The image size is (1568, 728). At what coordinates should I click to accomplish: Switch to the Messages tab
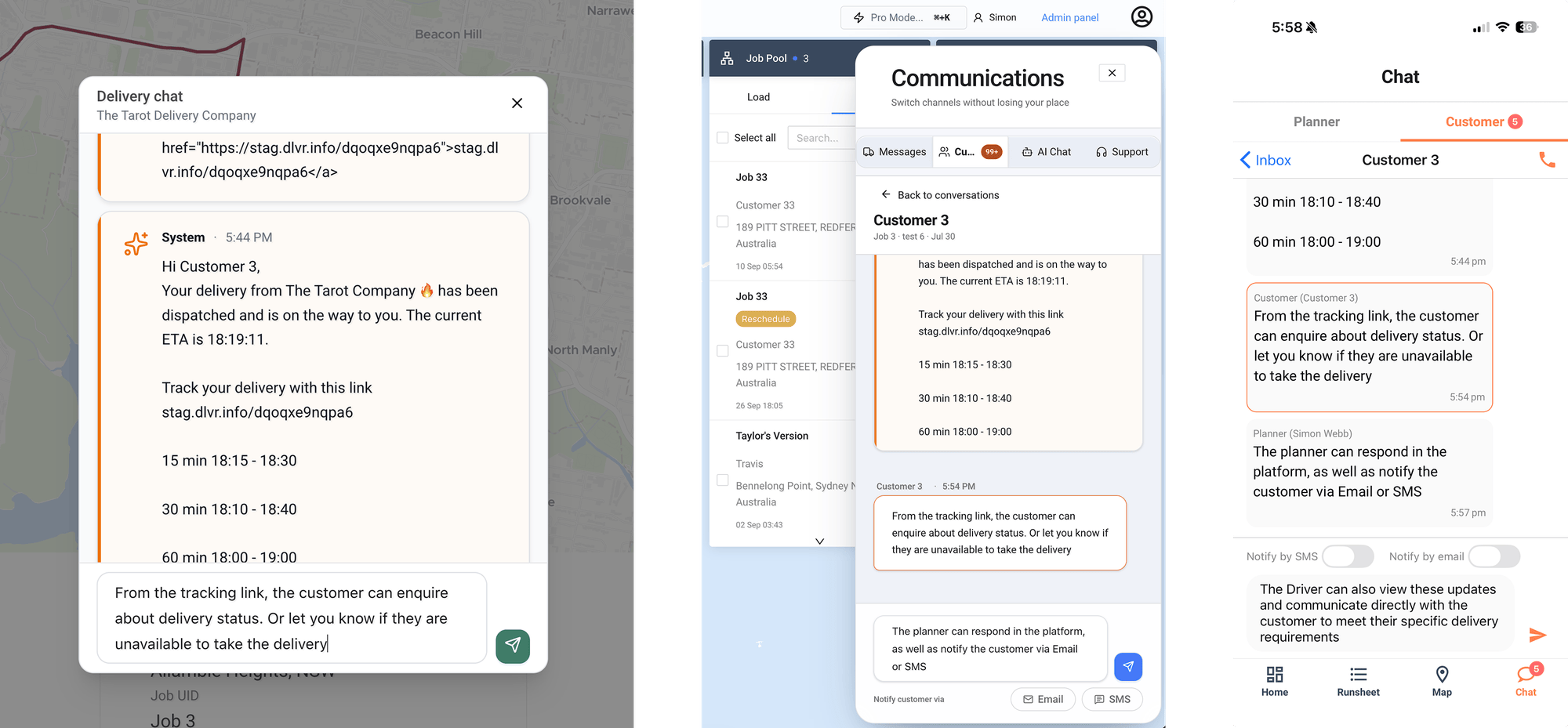click(x=895, y=152)
